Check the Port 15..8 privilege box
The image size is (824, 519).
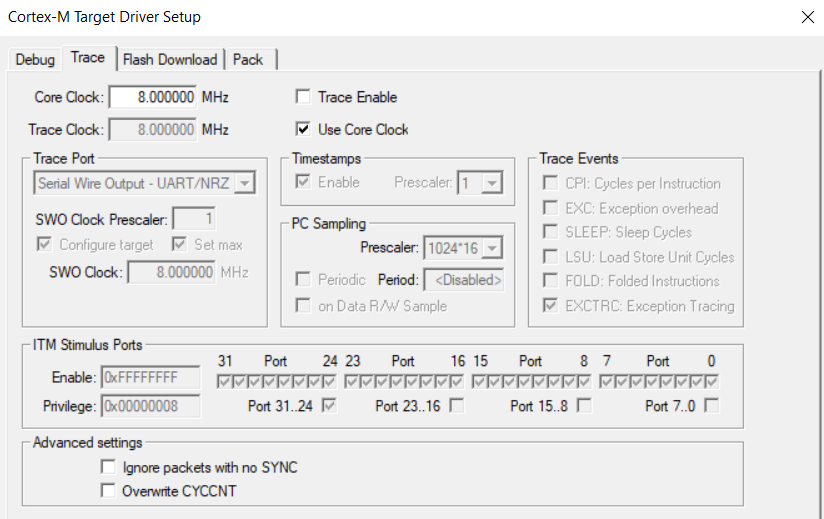point(585,405)
